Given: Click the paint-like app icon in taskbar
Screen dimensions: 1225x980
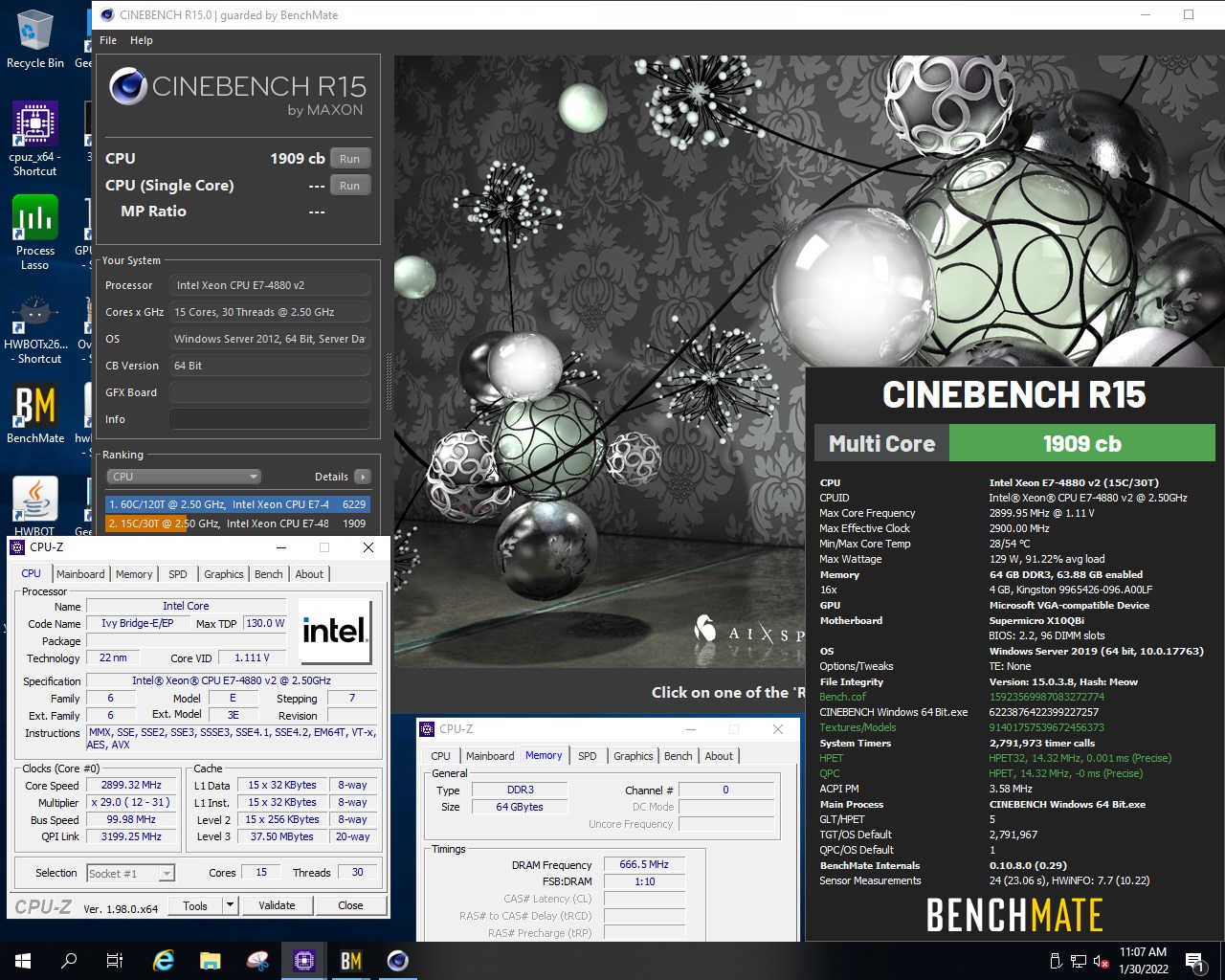Looking at the screenshot, I should (x=256, y=961).
